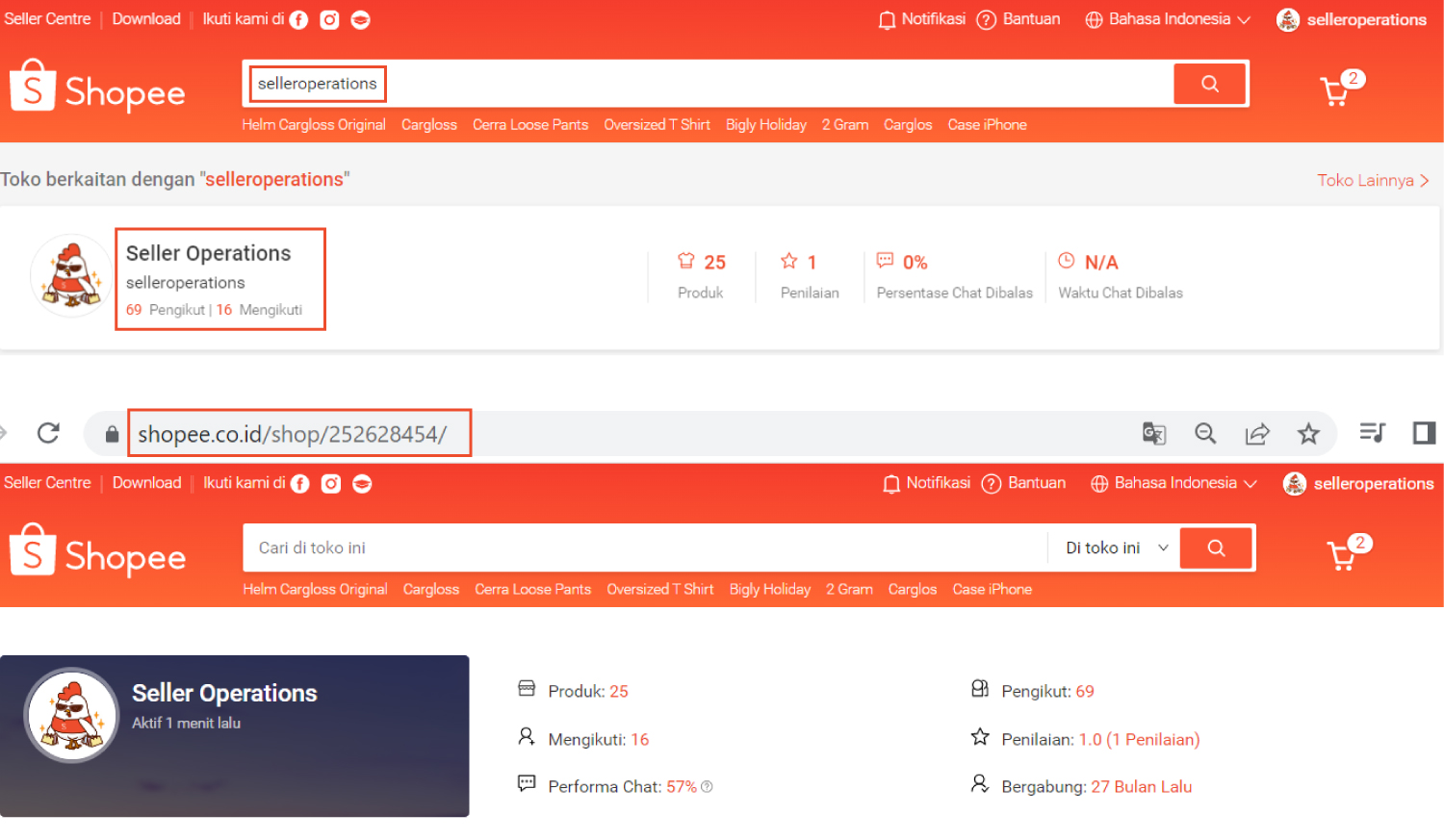
Task: Click the zoom magnifier icon in address bar
Action: point(1205,434)
